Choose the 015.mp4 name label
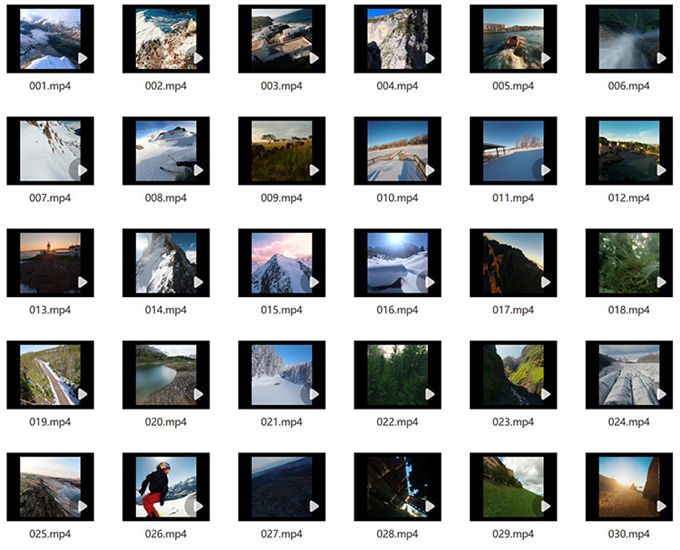The height and width of the screenshot is (550, 680). click(x=282, y=310)
